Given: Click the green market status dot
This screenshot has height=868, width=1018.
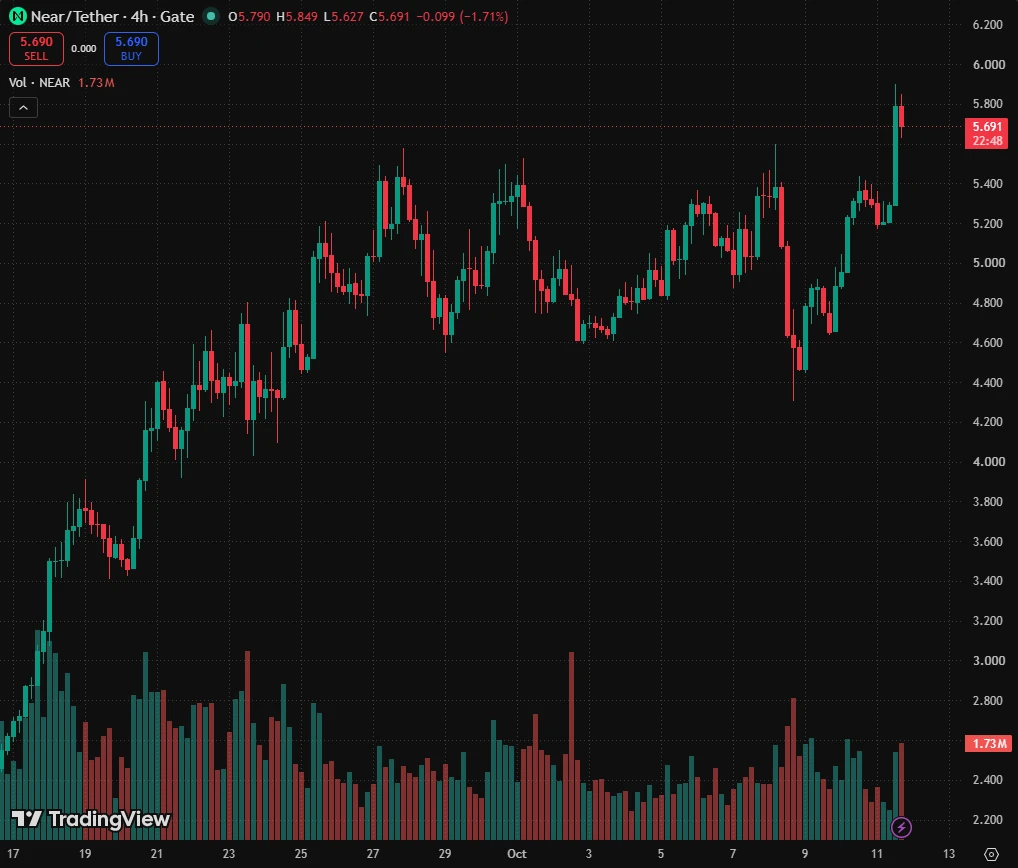Looking at the screenshot, I should pos(211,16).
